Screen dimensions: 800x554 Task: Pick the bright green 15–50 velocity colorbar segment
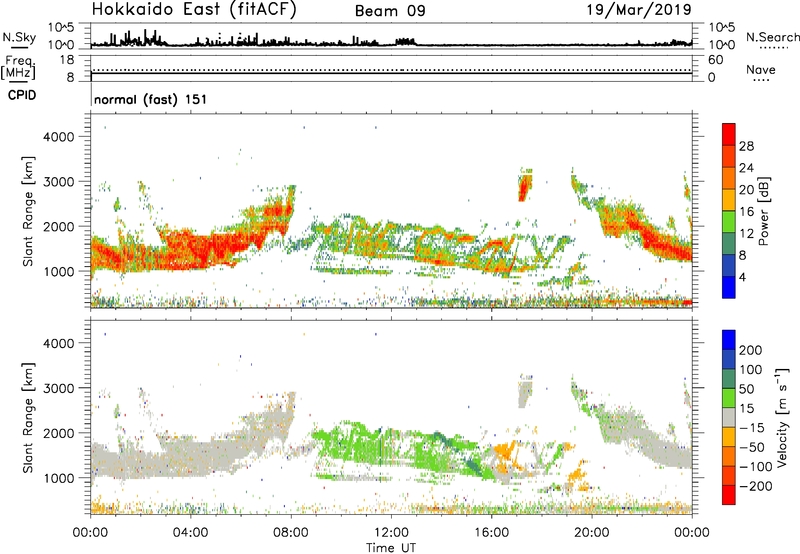(x=729, y=398)
